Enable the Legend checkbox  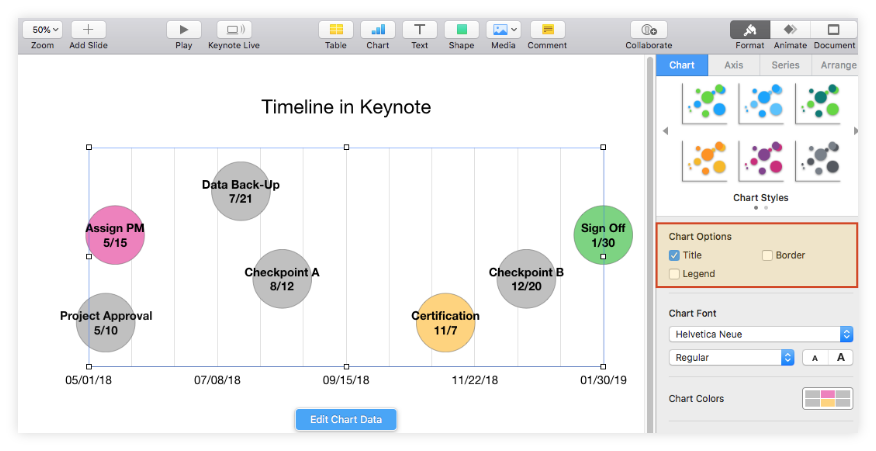click(x=674, y=274)
